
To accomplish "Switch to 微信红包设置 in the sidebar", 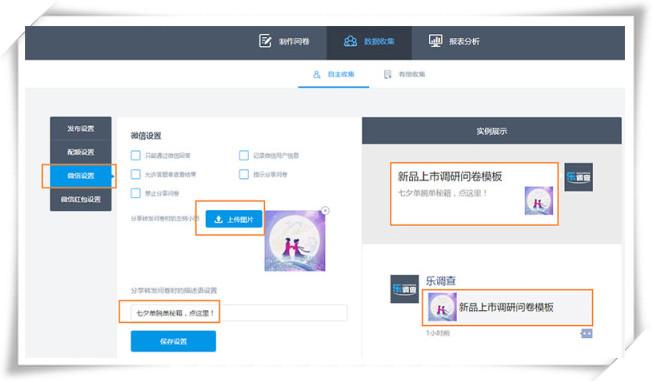I will [81, 199].
